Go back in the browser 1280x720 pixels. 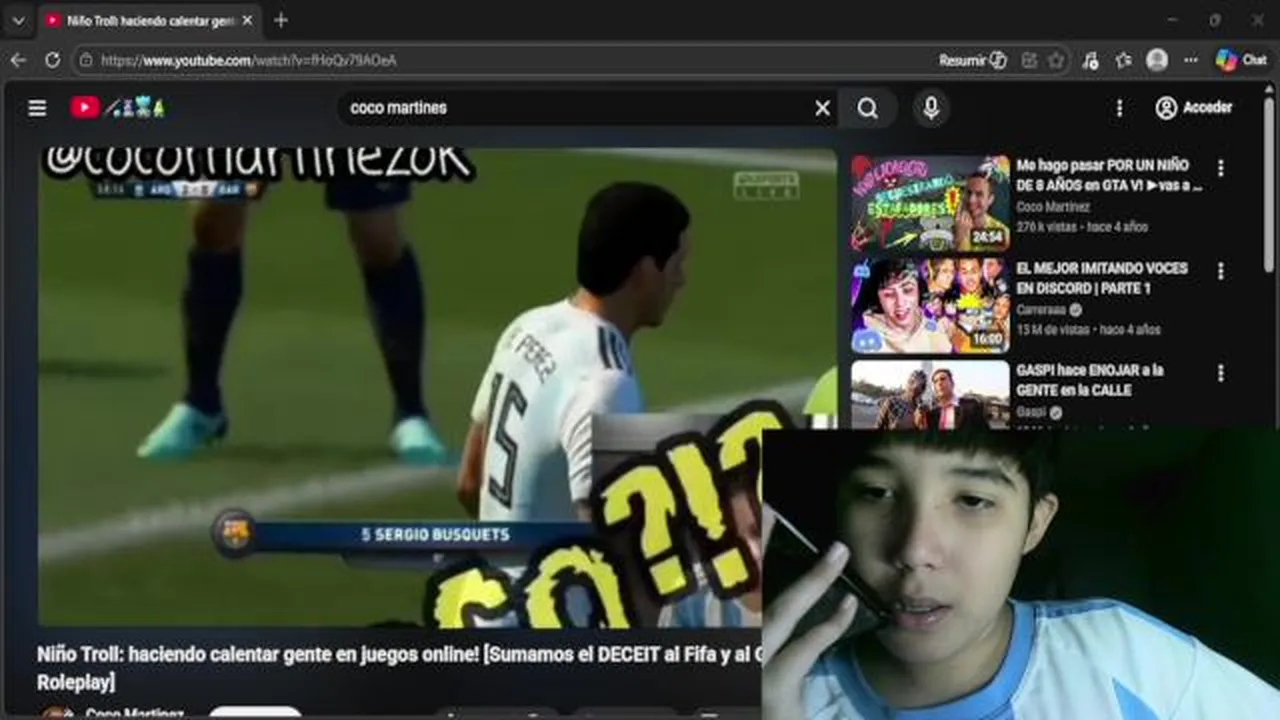point(18,60)
